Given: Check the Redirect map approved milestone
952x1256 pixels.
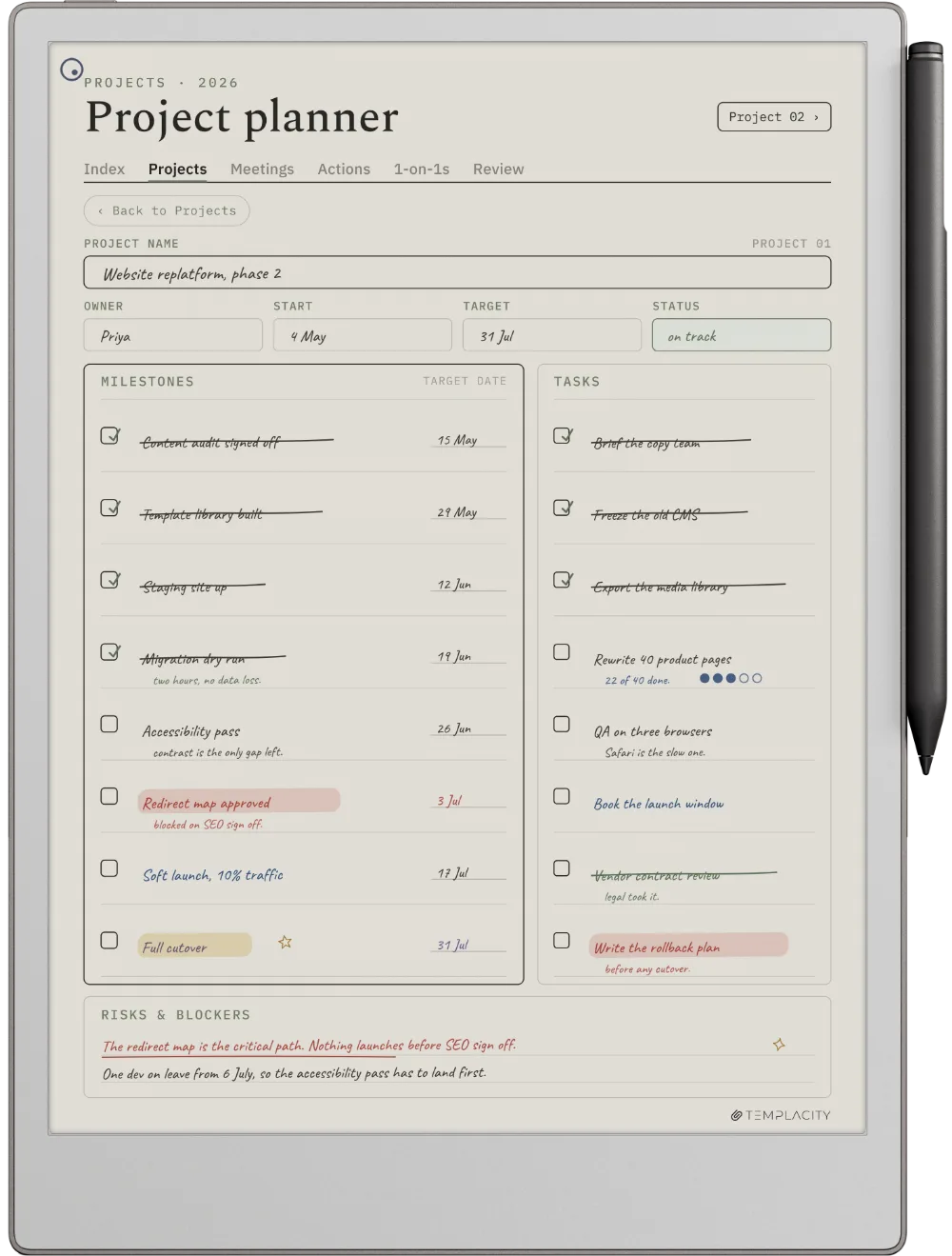Looking at the screenshot, I should pyautogui.click(x=109, y=796).
